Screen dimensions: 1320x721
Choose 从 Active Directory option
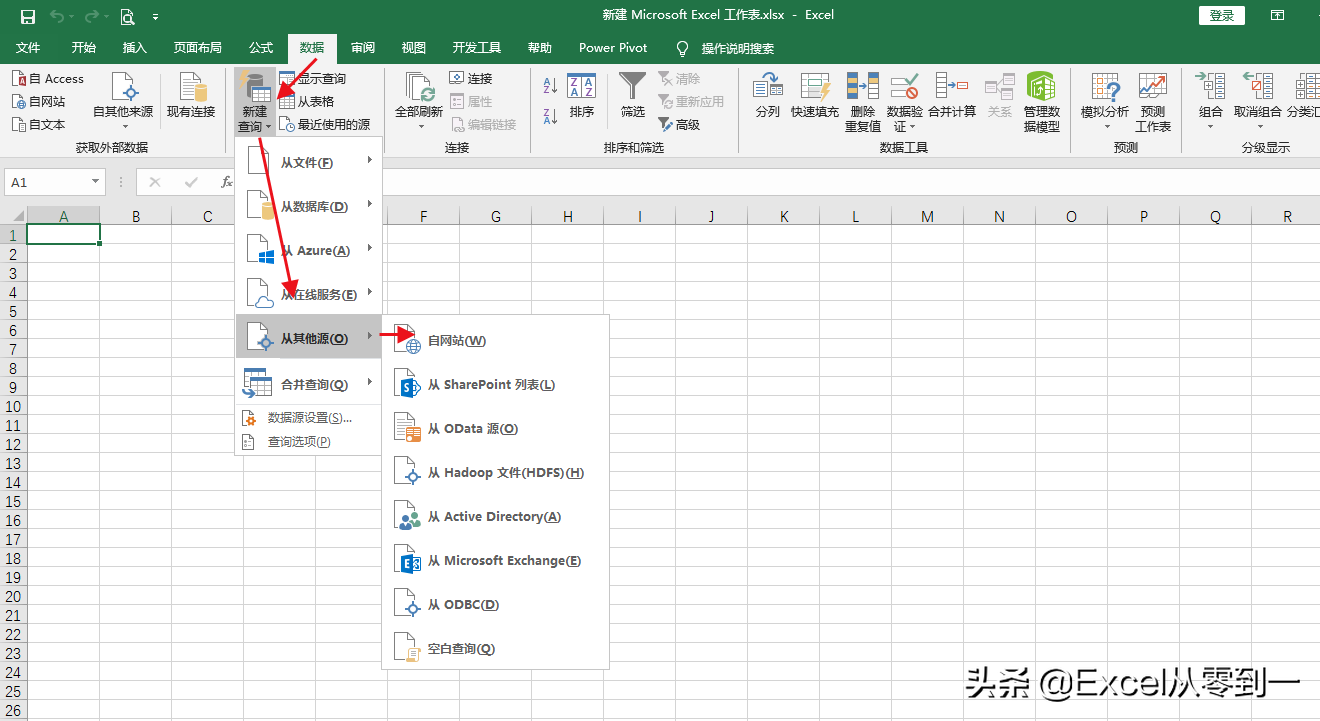click(496, 517)
